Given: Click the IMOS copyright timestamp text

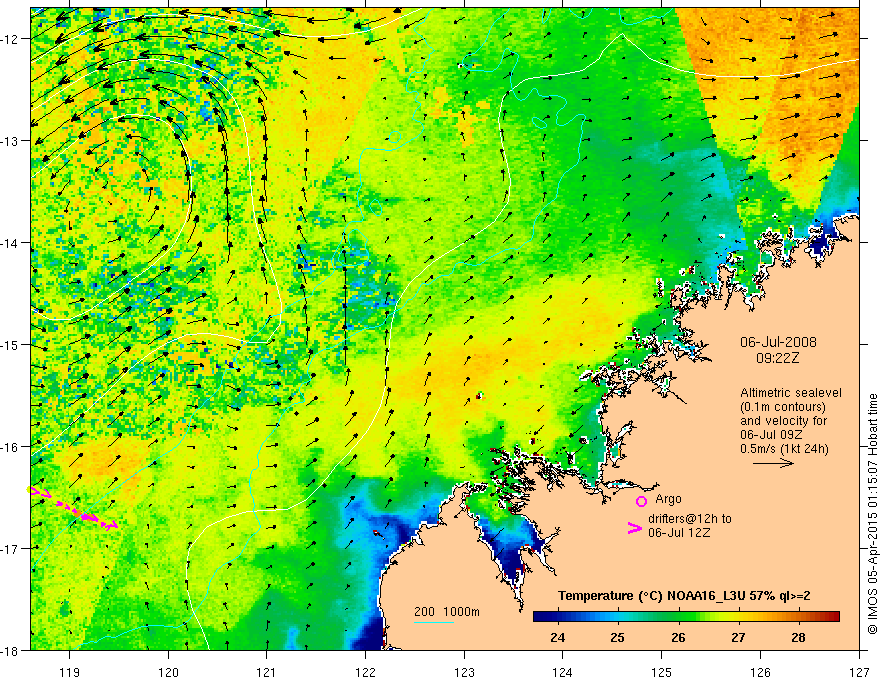Looking at the screenshot, I should [x=872, y=515].
